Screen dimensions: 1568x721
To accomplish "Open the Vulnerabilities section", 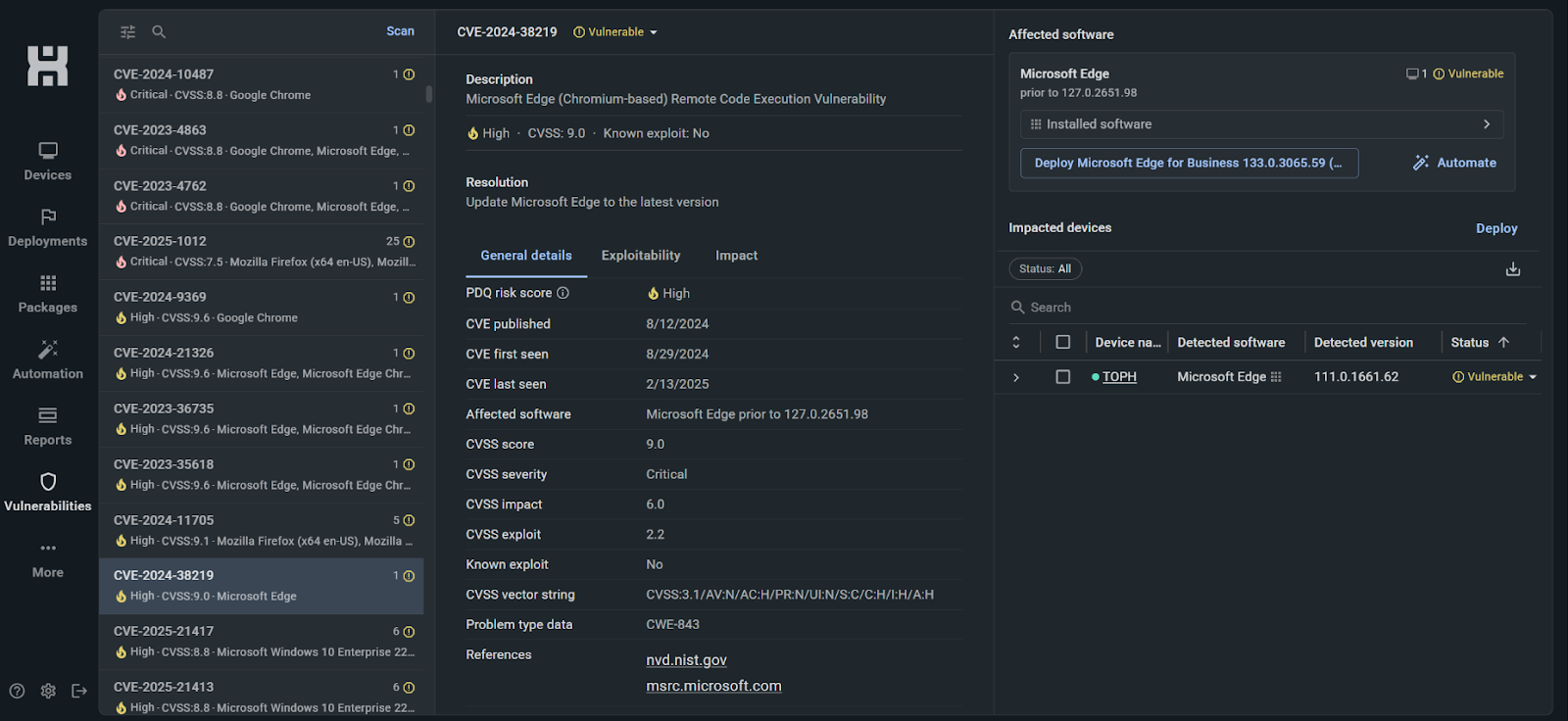I will coord(48,494).
